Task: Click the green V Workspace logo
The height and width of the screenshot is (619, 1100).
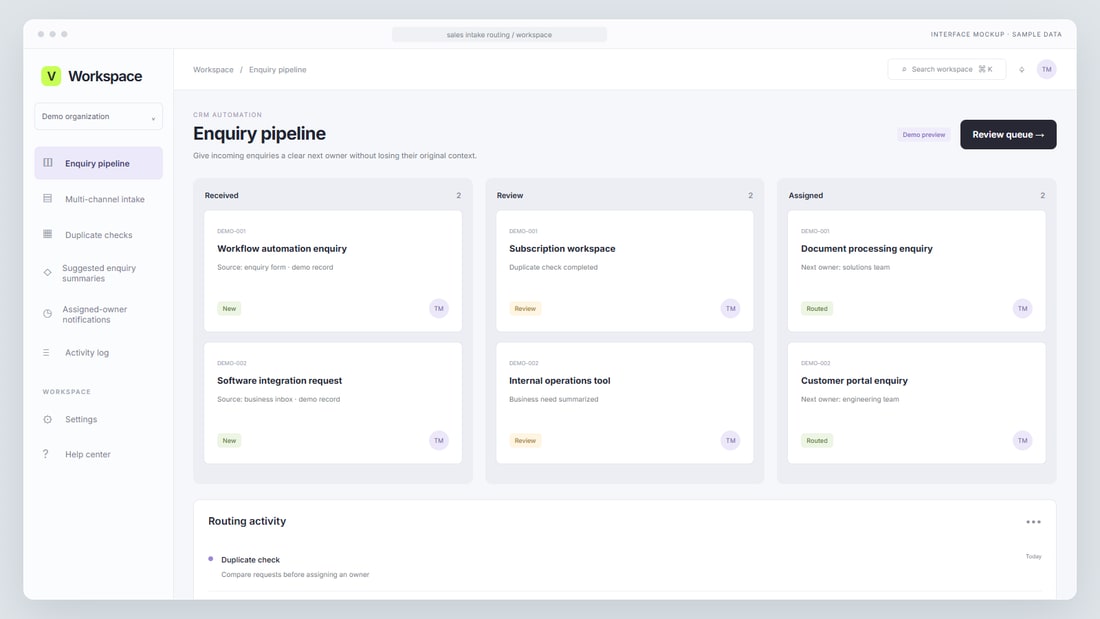Action: pos(51,76)
